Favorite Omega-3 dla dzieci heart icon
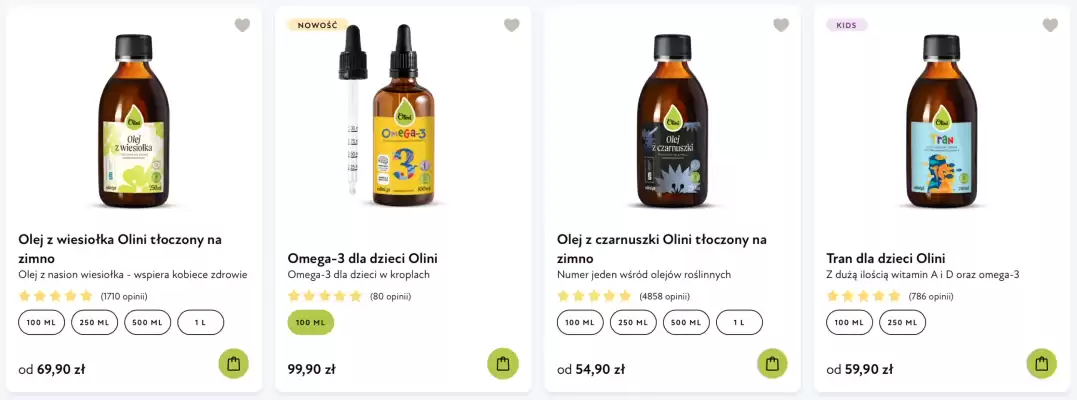Screen dimensions: 1077x400 click(512, 25)
